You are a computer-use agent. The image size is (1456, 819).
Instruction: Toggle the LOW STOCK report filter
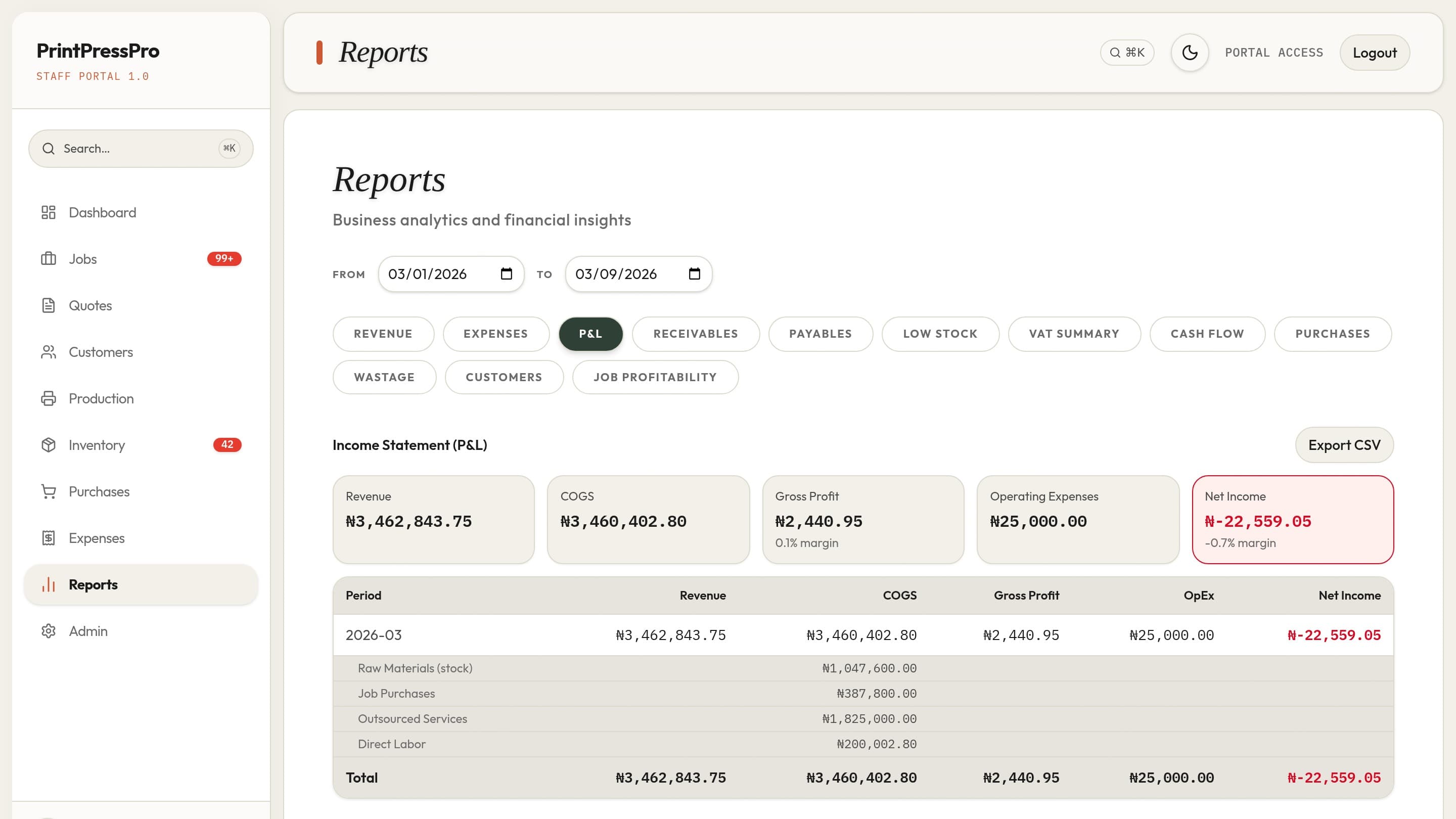(940, 334)
